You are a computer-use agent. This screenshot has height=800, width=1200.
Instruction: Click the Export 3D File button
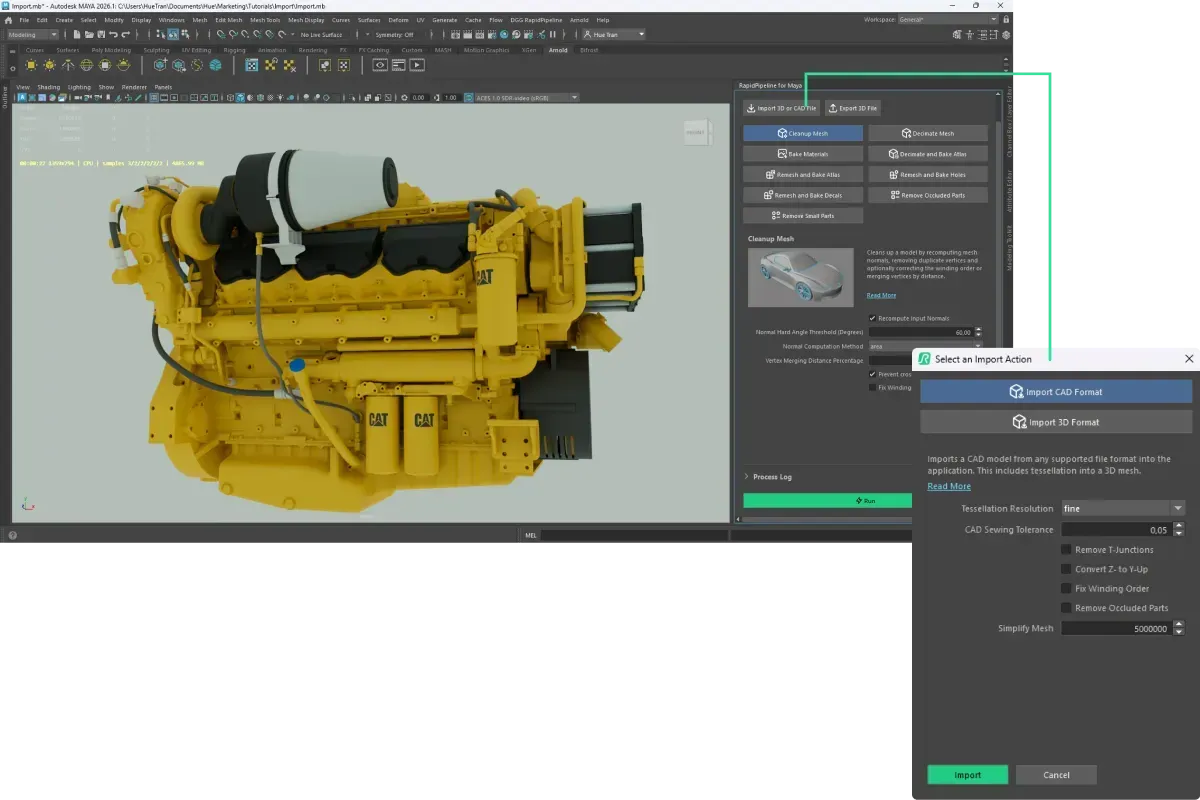[853, 108]
